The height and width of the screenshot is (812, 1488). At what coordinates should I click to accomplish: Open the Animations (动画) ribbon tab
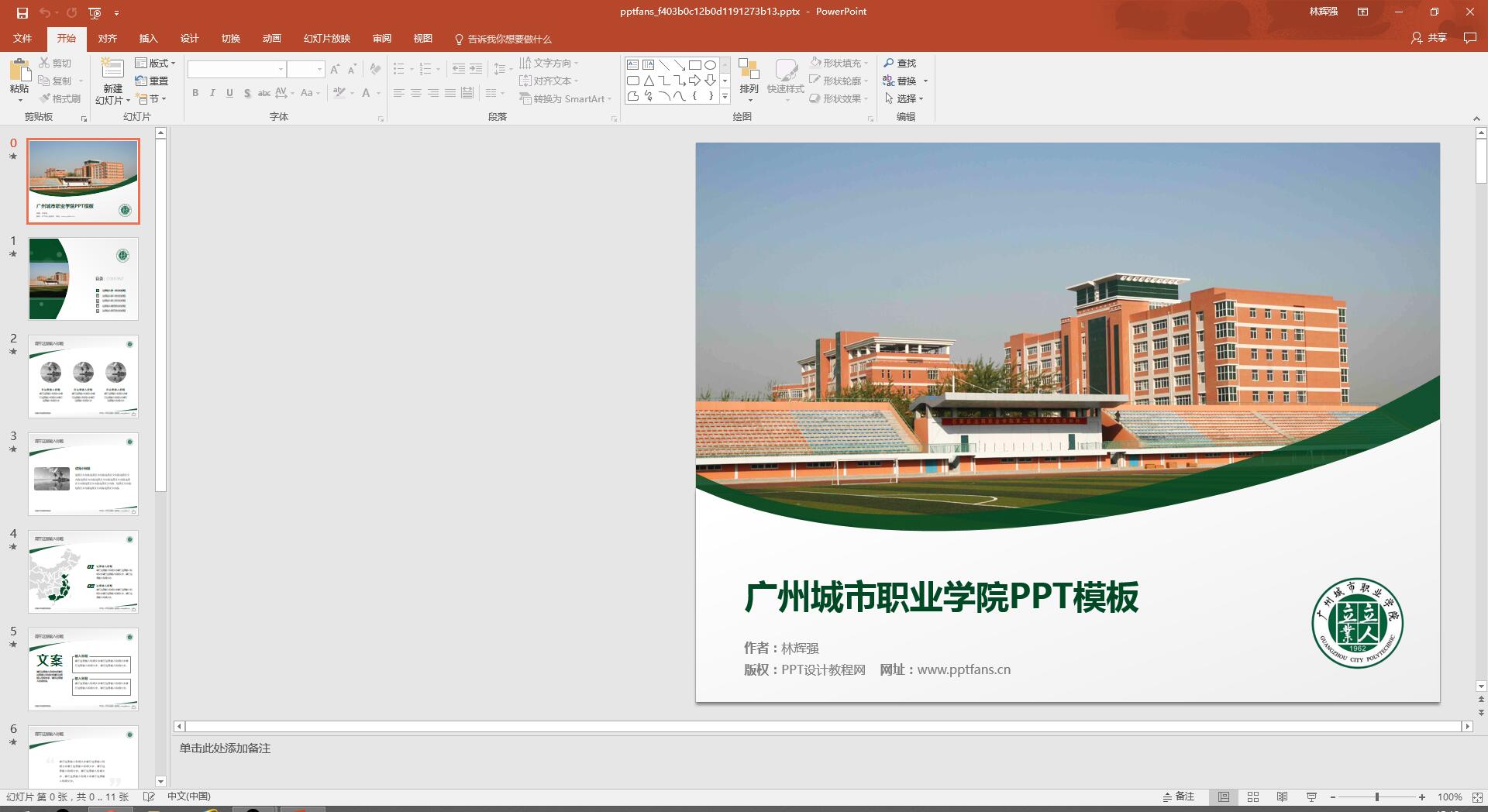click(x=271, y=39)
